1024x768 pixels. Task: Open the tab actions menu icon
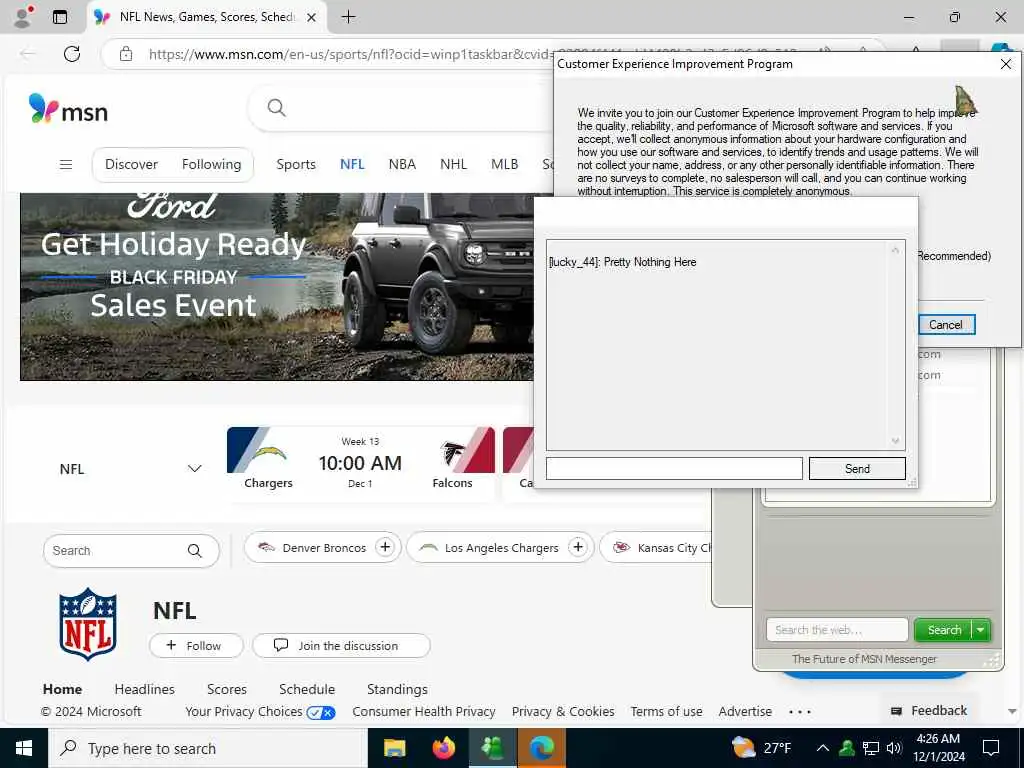tap(60, 17)
